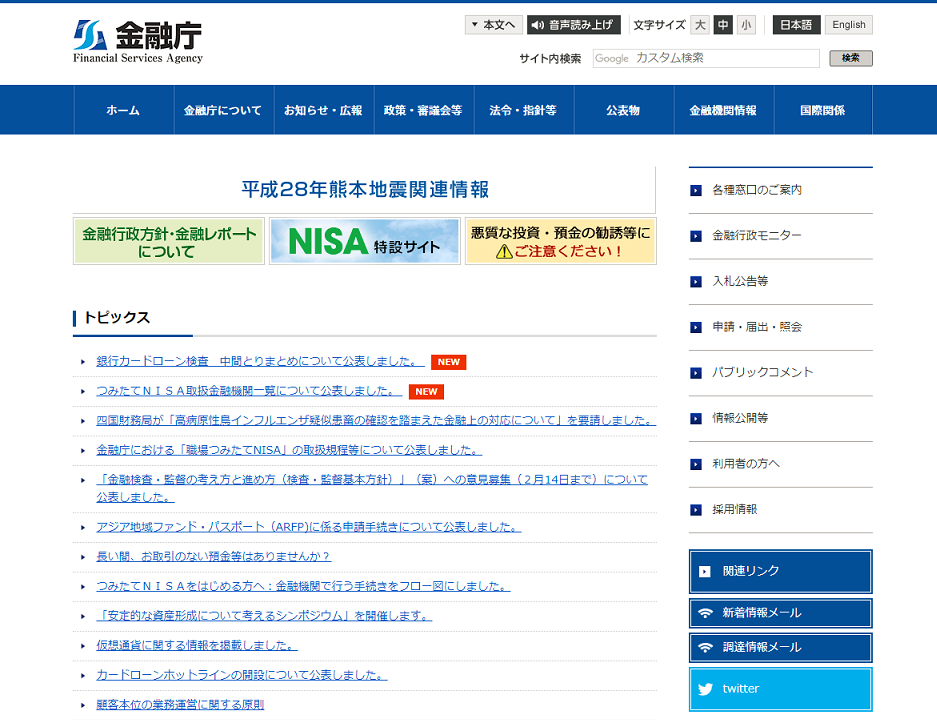The width and height of the screenshot is (937, 720).
Task: Open the 銀行カードローン検査 中間とりまとめ topic
Action: (260, 361)
